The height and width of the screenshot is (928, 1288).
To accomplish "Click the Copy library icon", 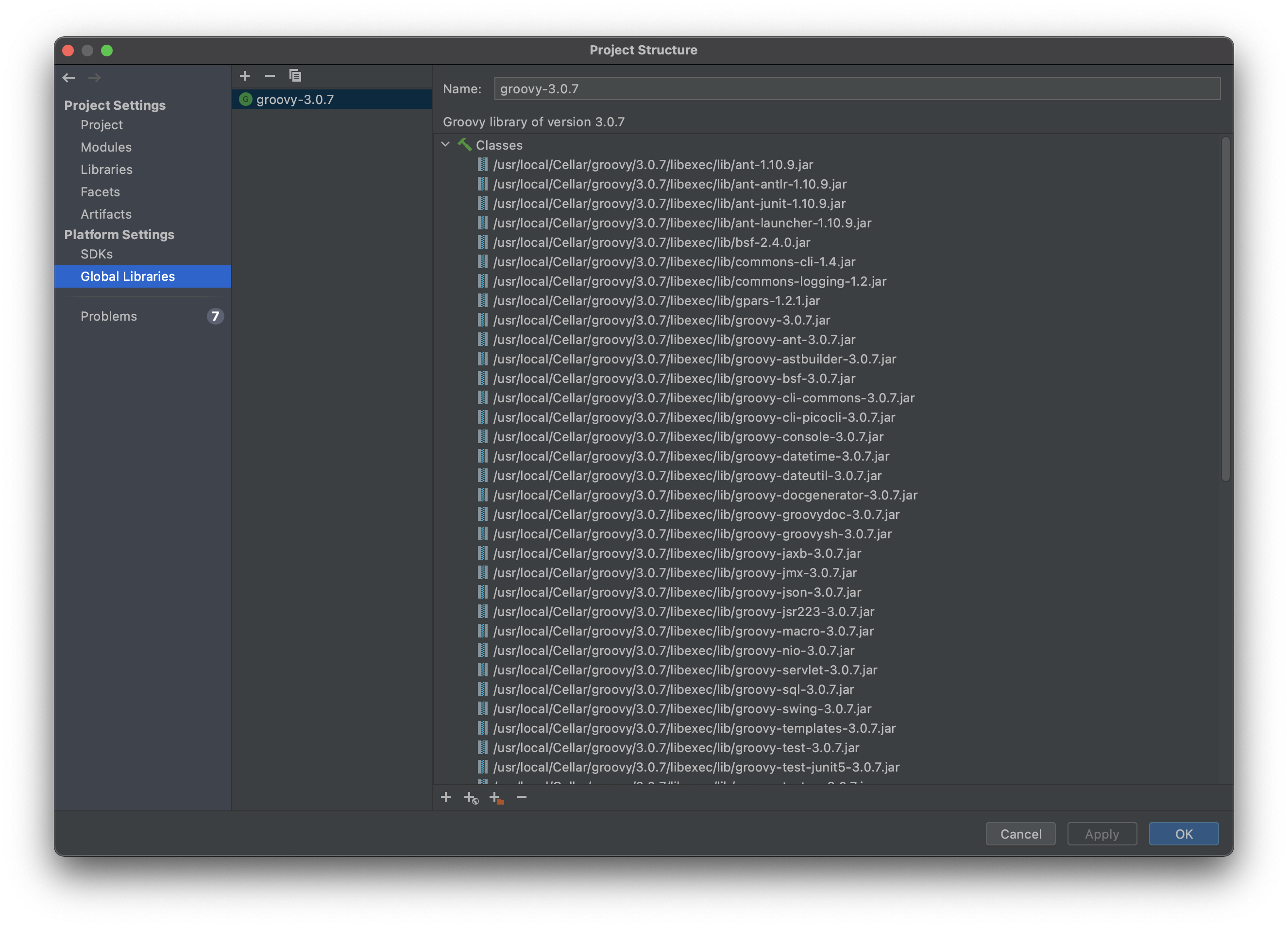I will [295, 76].
